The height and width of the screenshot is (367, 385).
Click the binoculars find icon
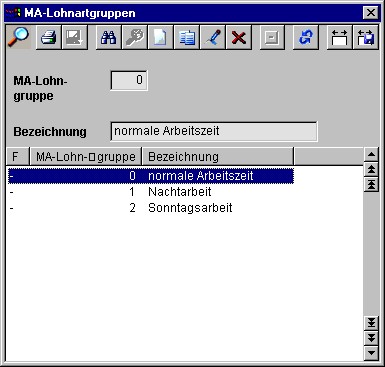(108, 37)
